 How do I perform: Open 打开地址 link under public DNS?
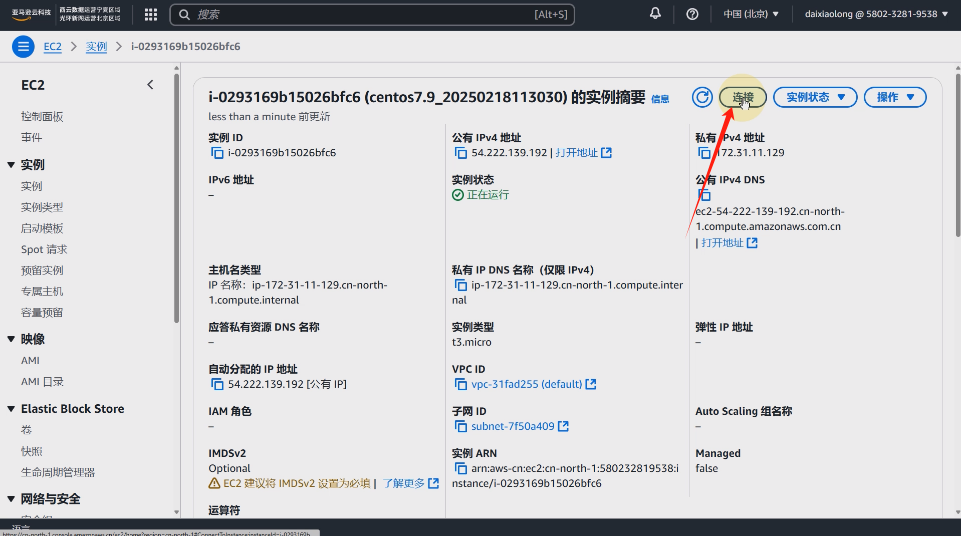[729, 243]
